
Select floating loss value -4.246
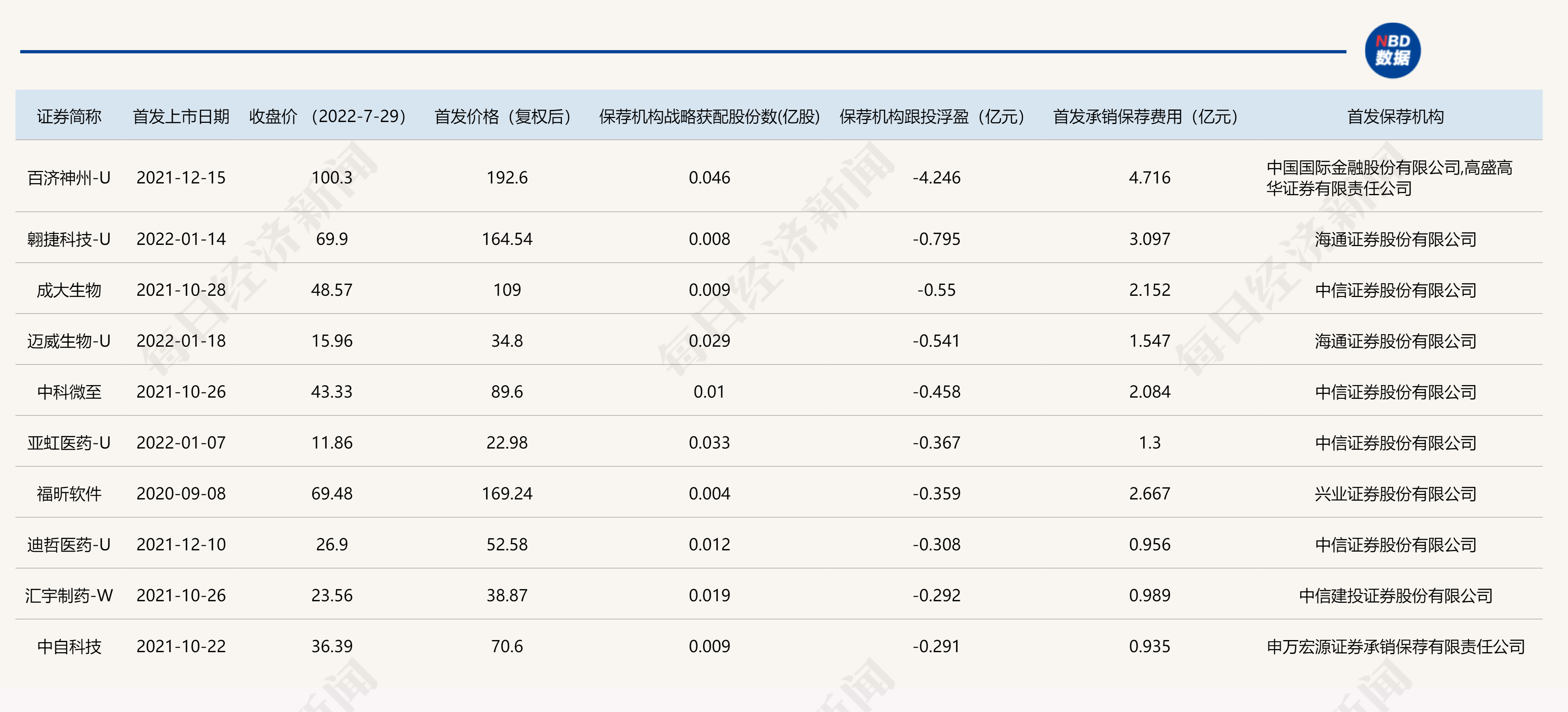[936, 178]
